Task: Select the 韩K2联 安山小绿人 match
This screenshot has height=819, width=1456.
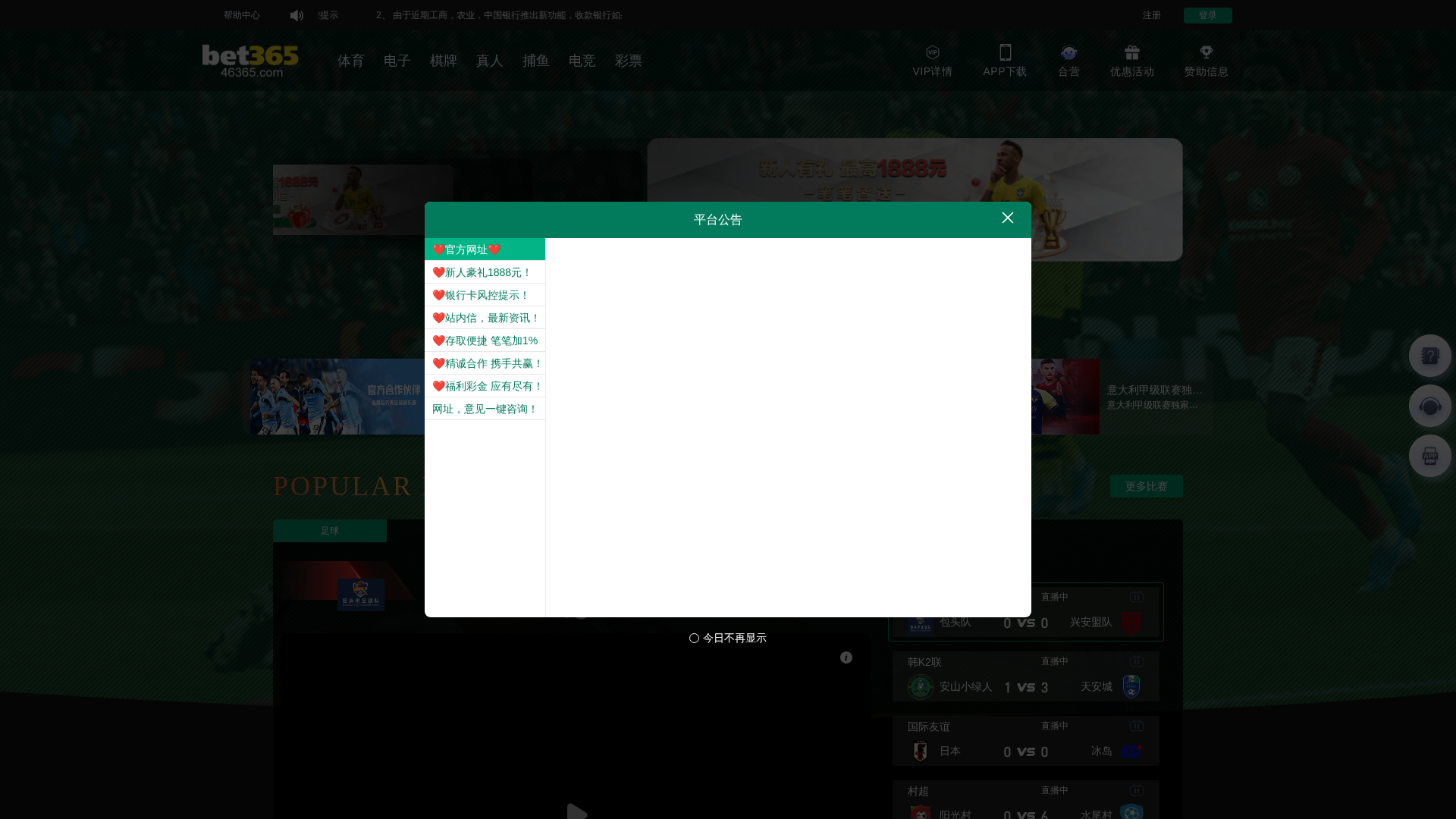Action: 1025,676
